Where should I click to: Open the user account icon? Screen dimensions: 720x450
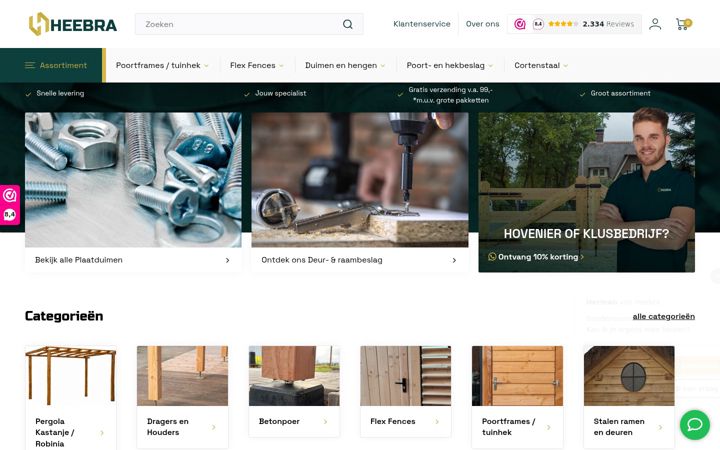(655, 24)
